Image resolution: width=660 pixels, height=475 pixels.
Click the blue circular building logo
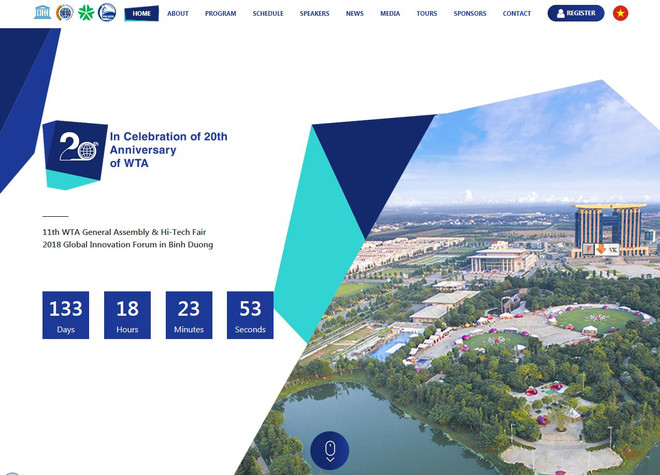point(106,13)
